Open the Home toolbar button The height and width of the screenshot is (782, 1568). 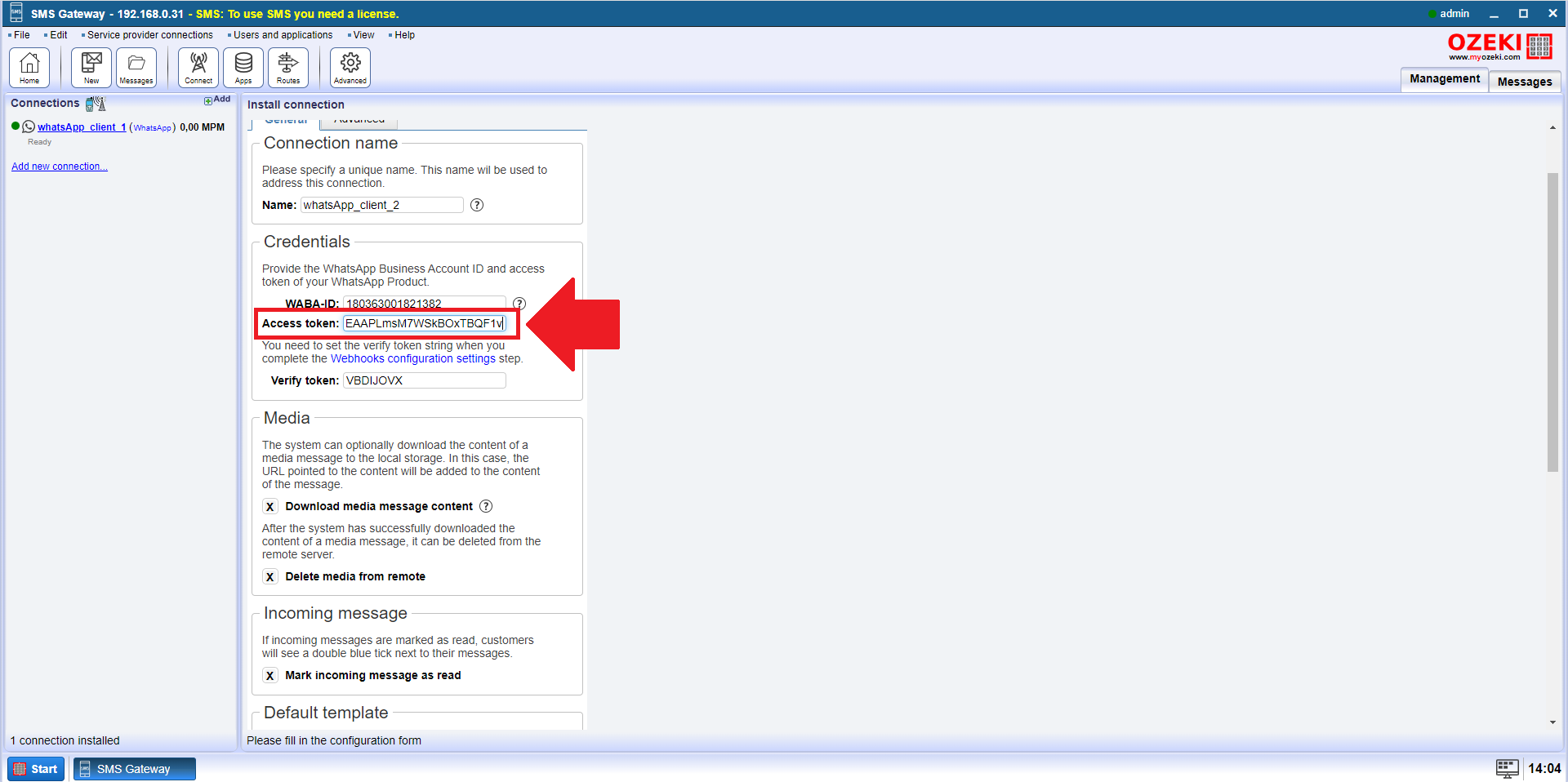pyautogui.click(x=29, y=67)
